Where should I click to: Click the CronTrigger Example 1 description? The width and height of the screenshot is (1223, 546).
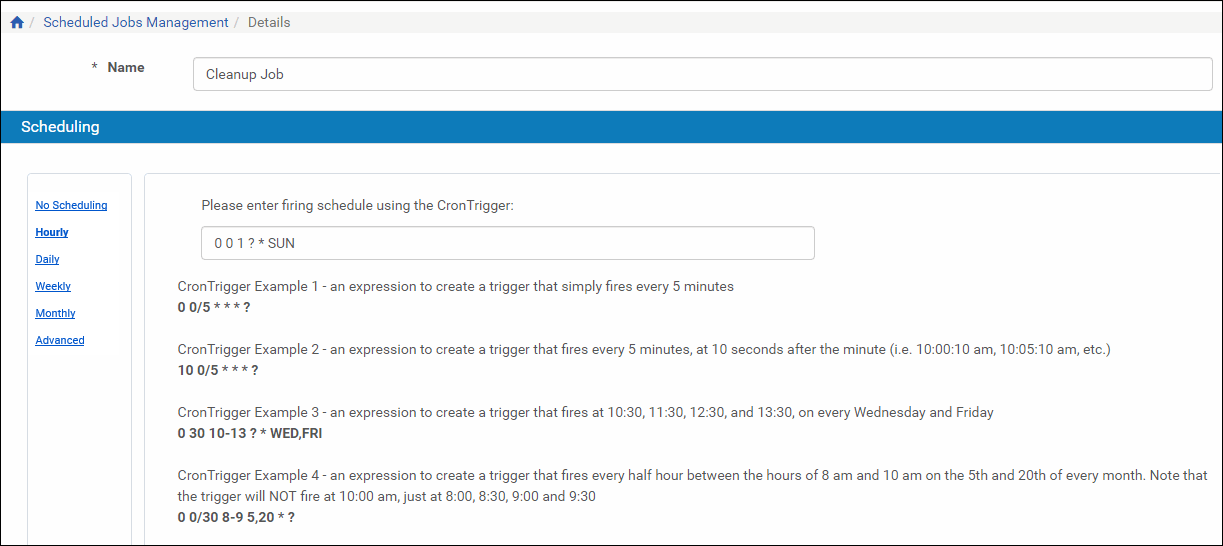pyautogui.click(x=455, y=286)
